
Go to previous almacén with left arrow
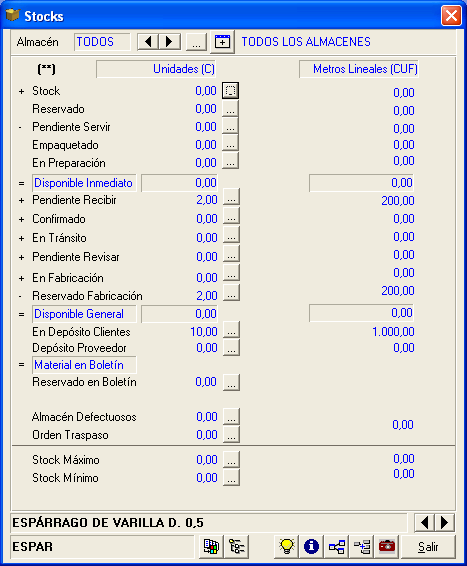[148, 42]
